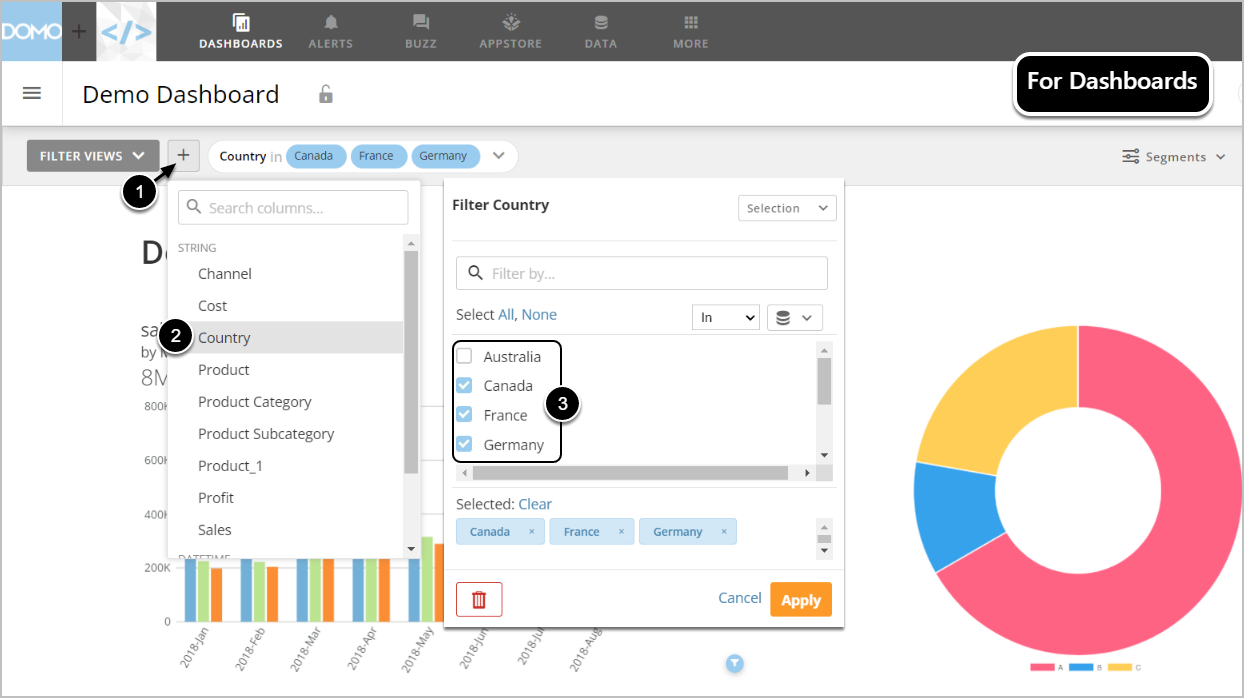Open the Selection type dropdown
The height and width of the screenshot is (698, 1244).
tap(787, 208)
